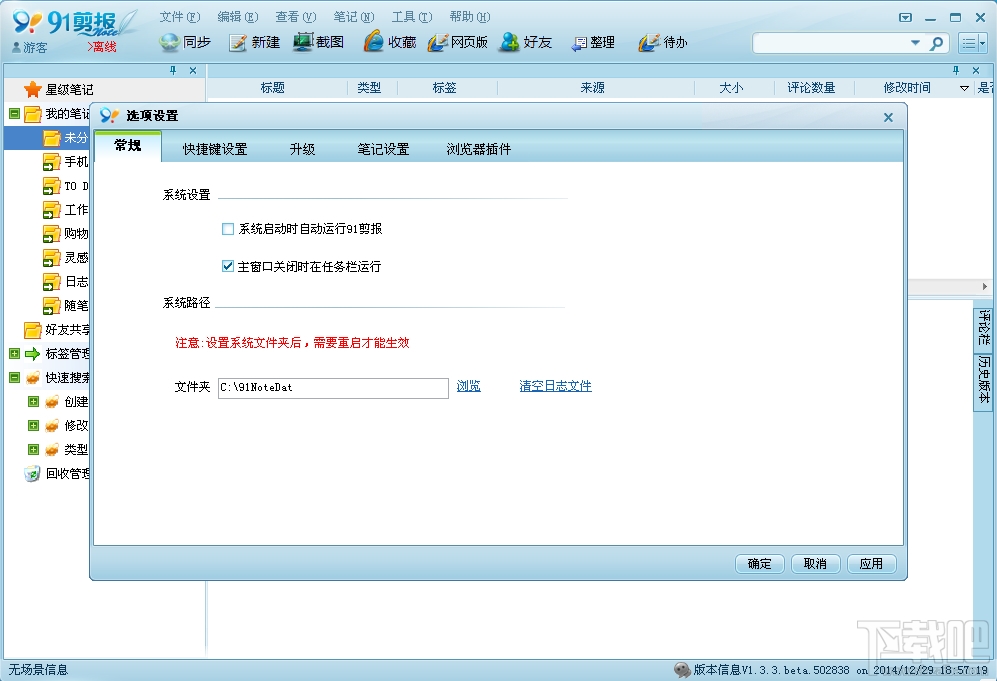Pin the left notebook panel
This screenshot has height=681, width=997.
click(173, 71)
